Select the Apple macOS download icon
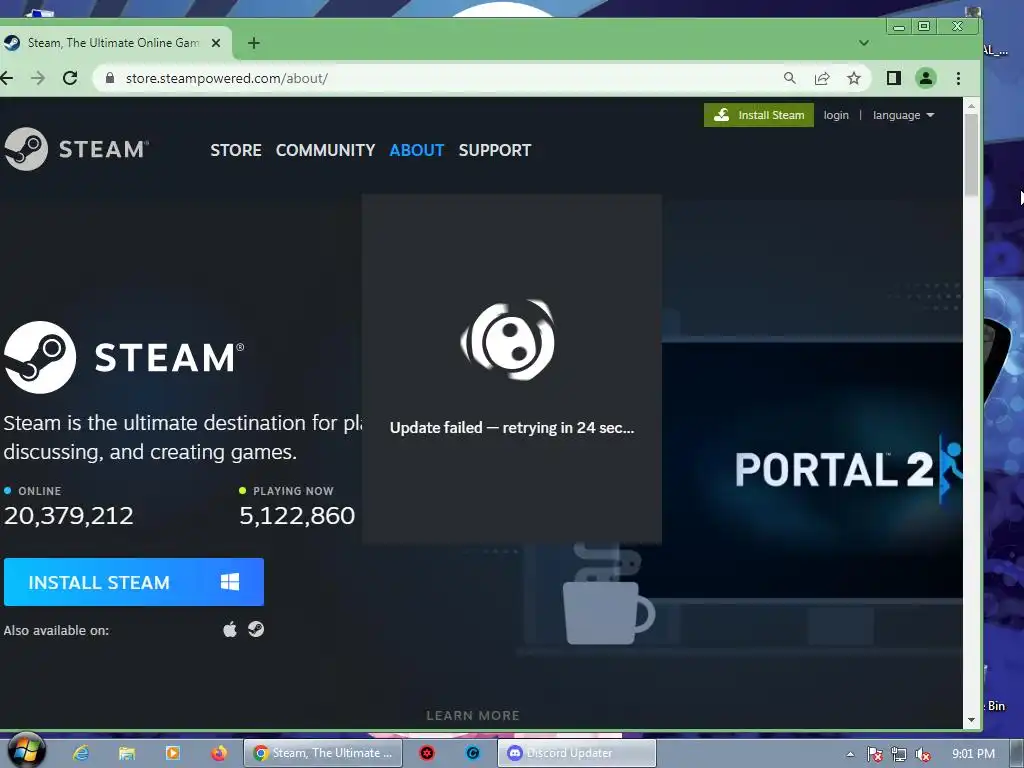 [230, 630]
